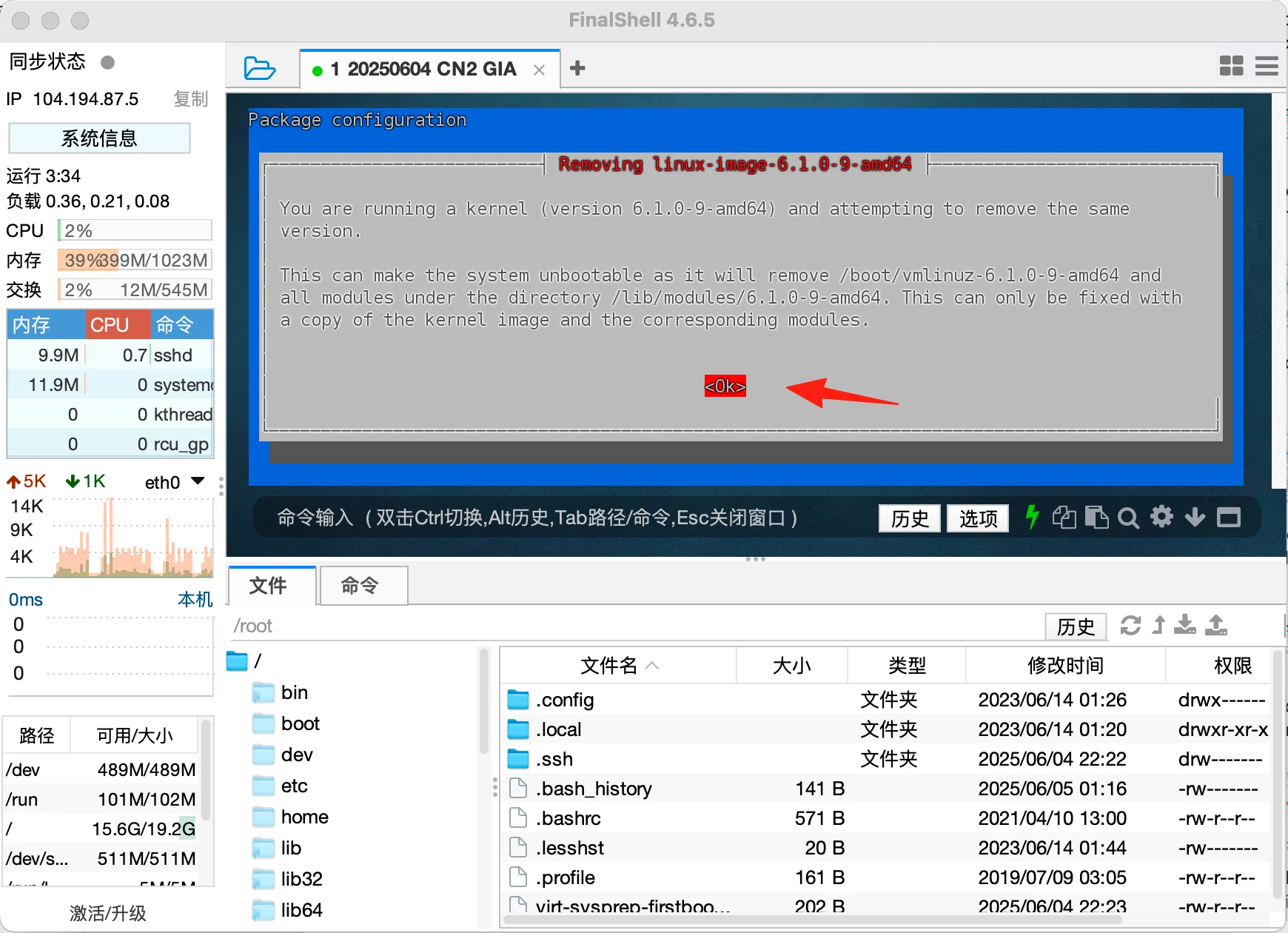Select the .lesshst file
1288x933 pixels.
pyautogui.click(x=887, y=848)
